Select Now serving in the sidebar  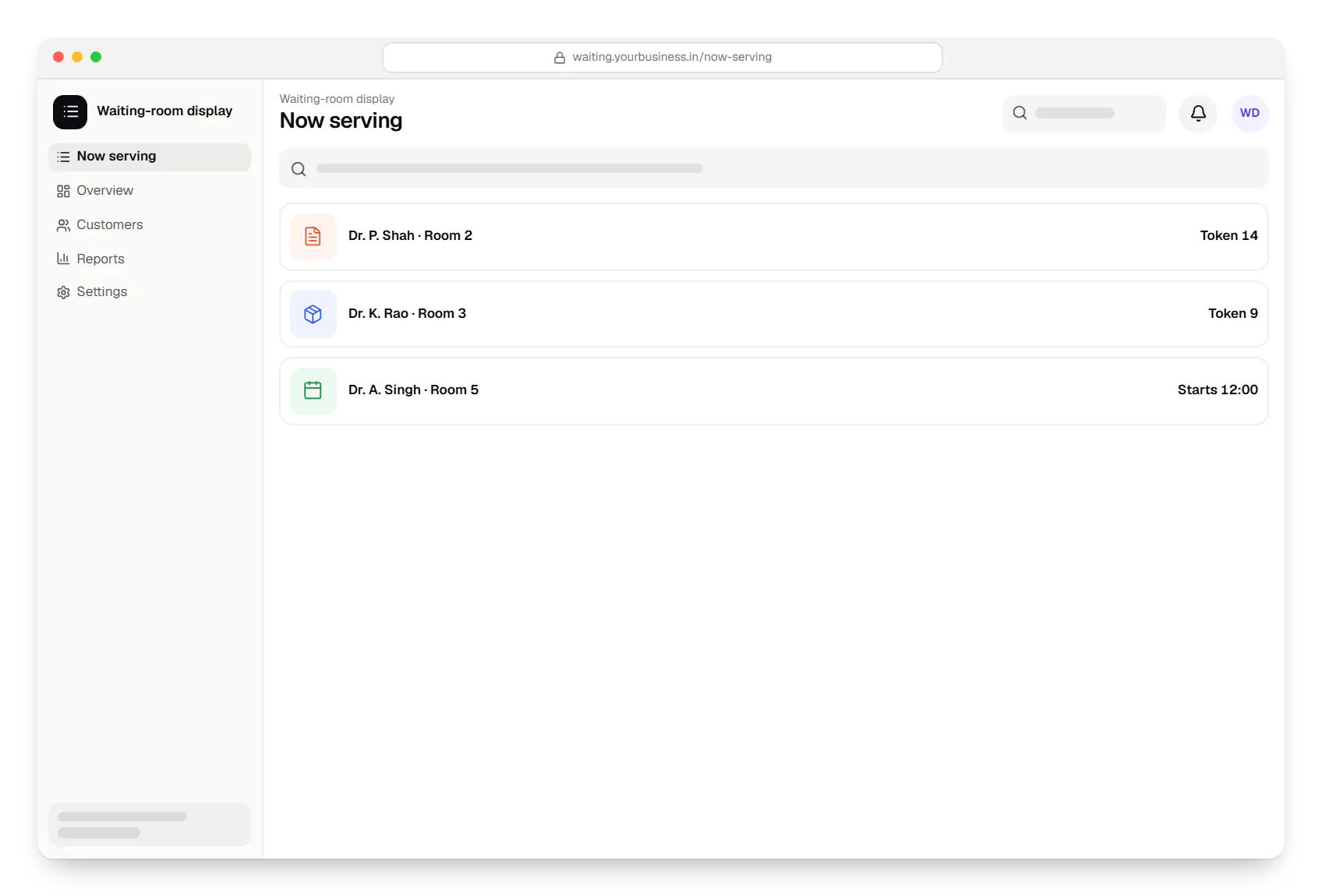(150, 157)
